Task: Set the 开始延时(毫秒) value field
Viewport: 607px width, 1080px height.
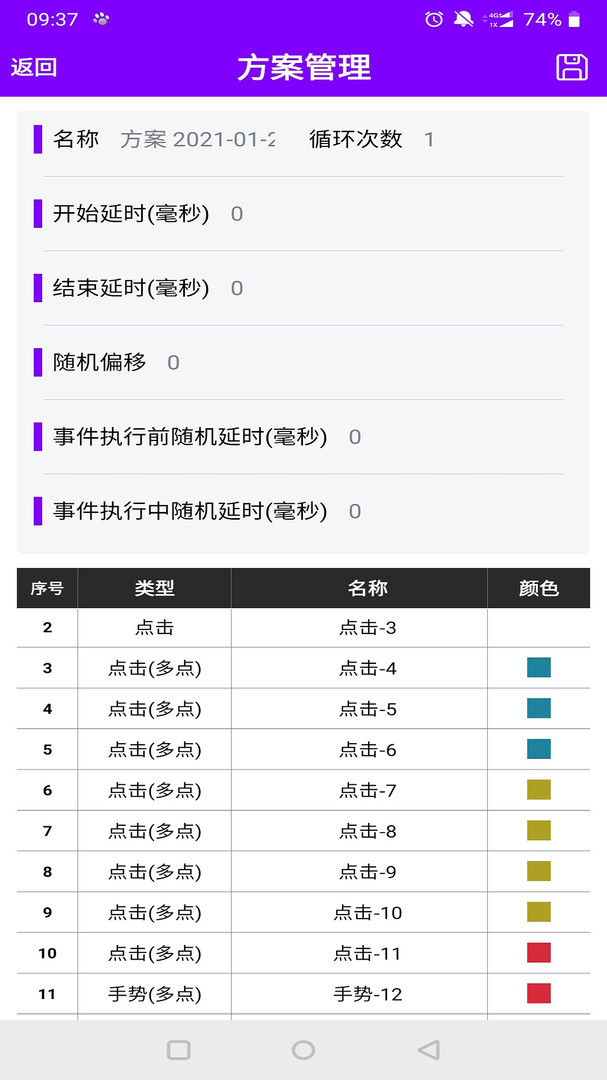Action: [x=237, y=214]
